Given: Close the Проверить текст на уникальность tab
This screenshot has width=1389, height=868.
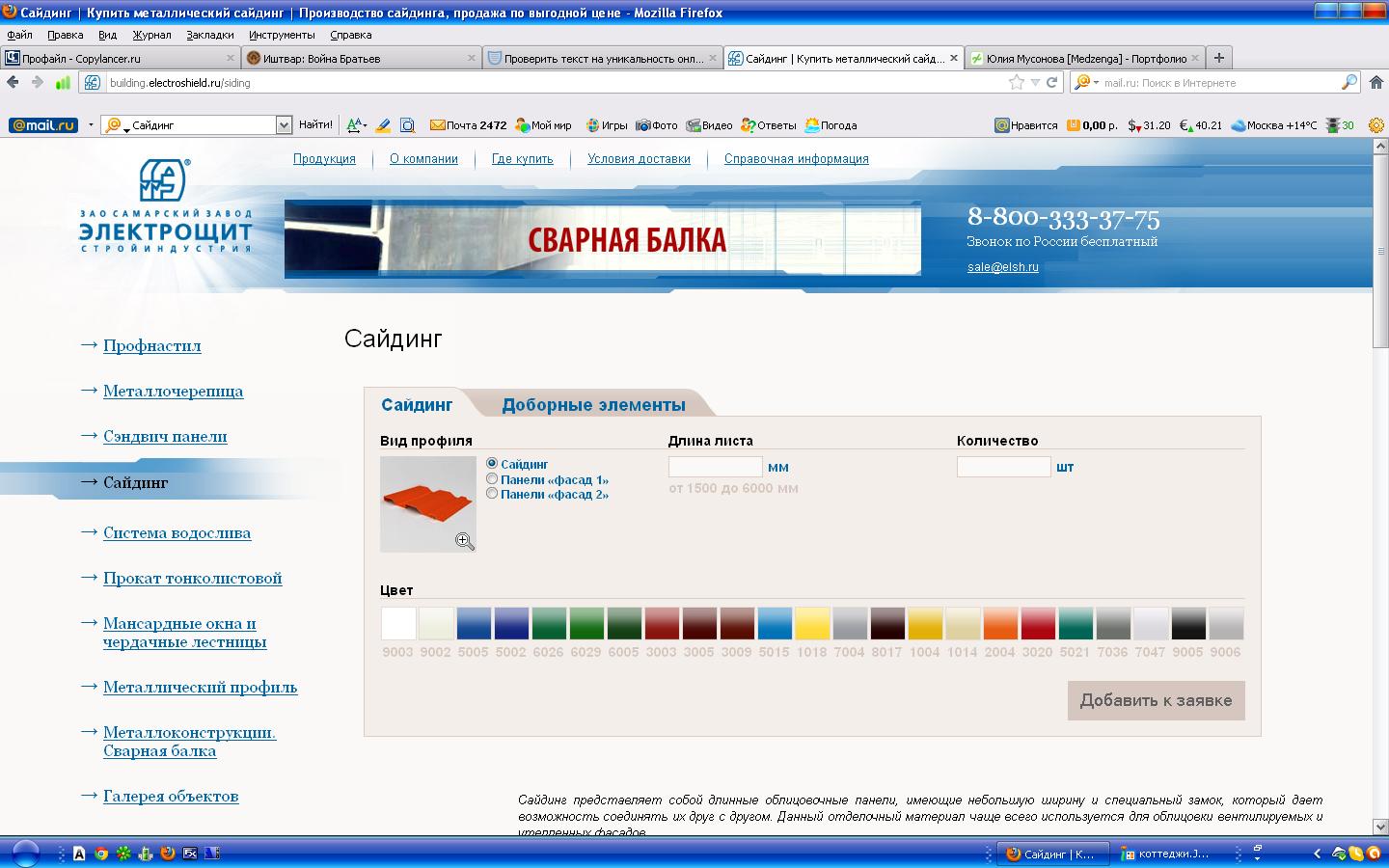Looking at the screenshot, I should [x=714, y=58].
